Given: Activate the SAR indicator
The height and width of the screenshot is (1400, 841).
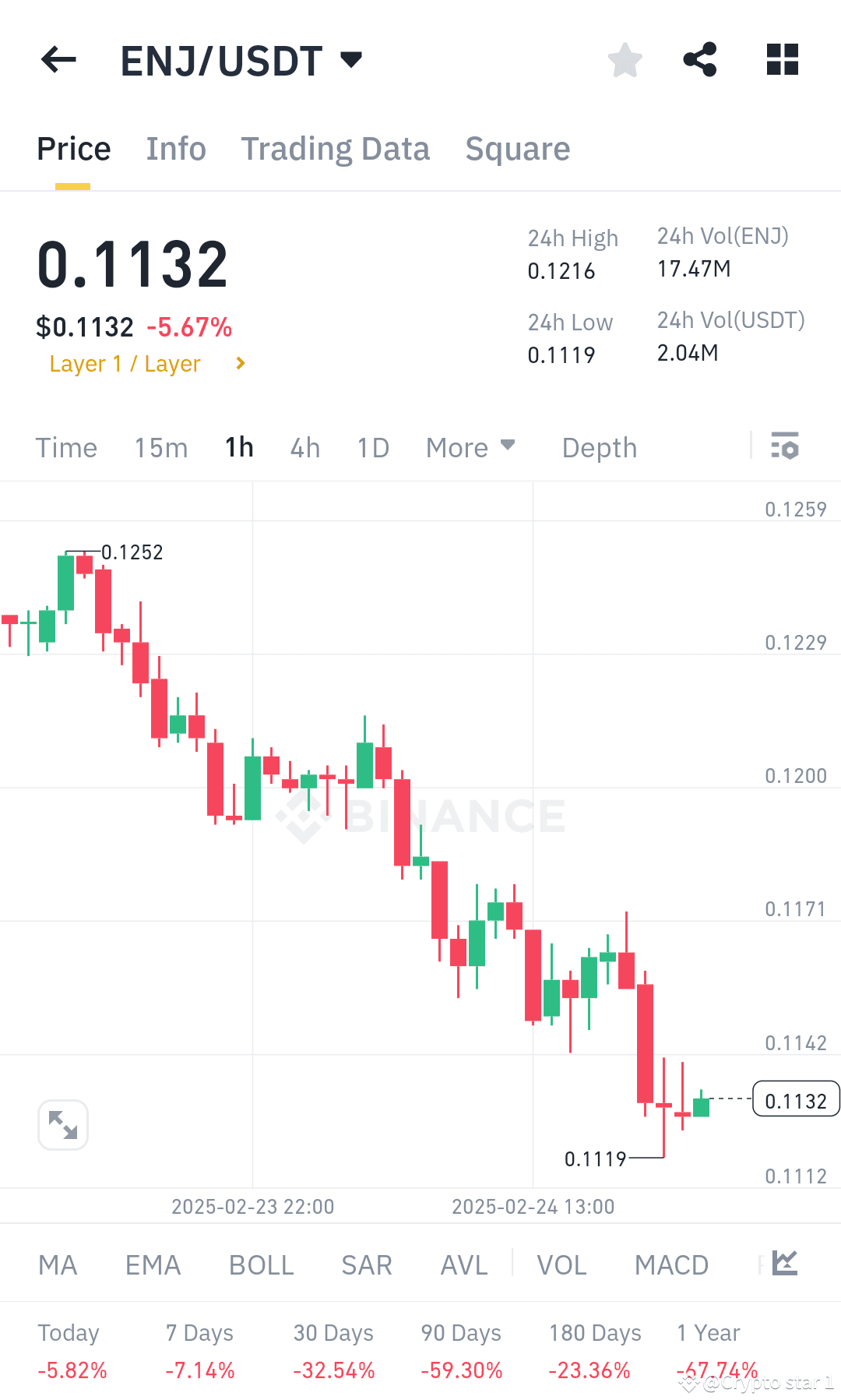Looking at the screenshot, I should (366, 1264).
